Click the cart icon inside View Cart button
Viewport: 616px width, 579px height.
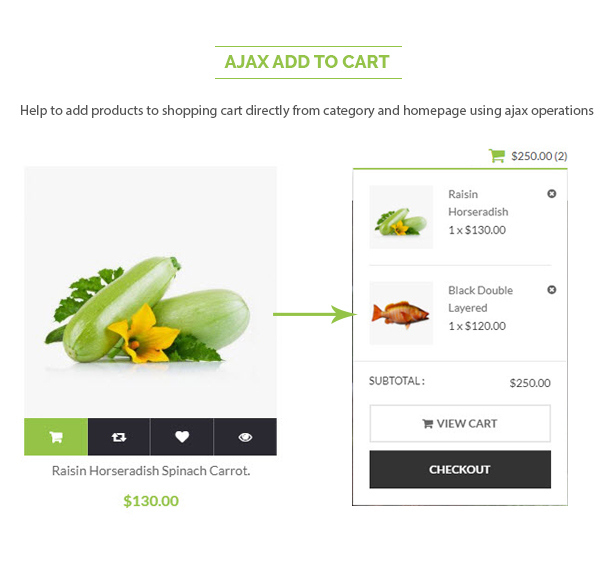point(428,424)
